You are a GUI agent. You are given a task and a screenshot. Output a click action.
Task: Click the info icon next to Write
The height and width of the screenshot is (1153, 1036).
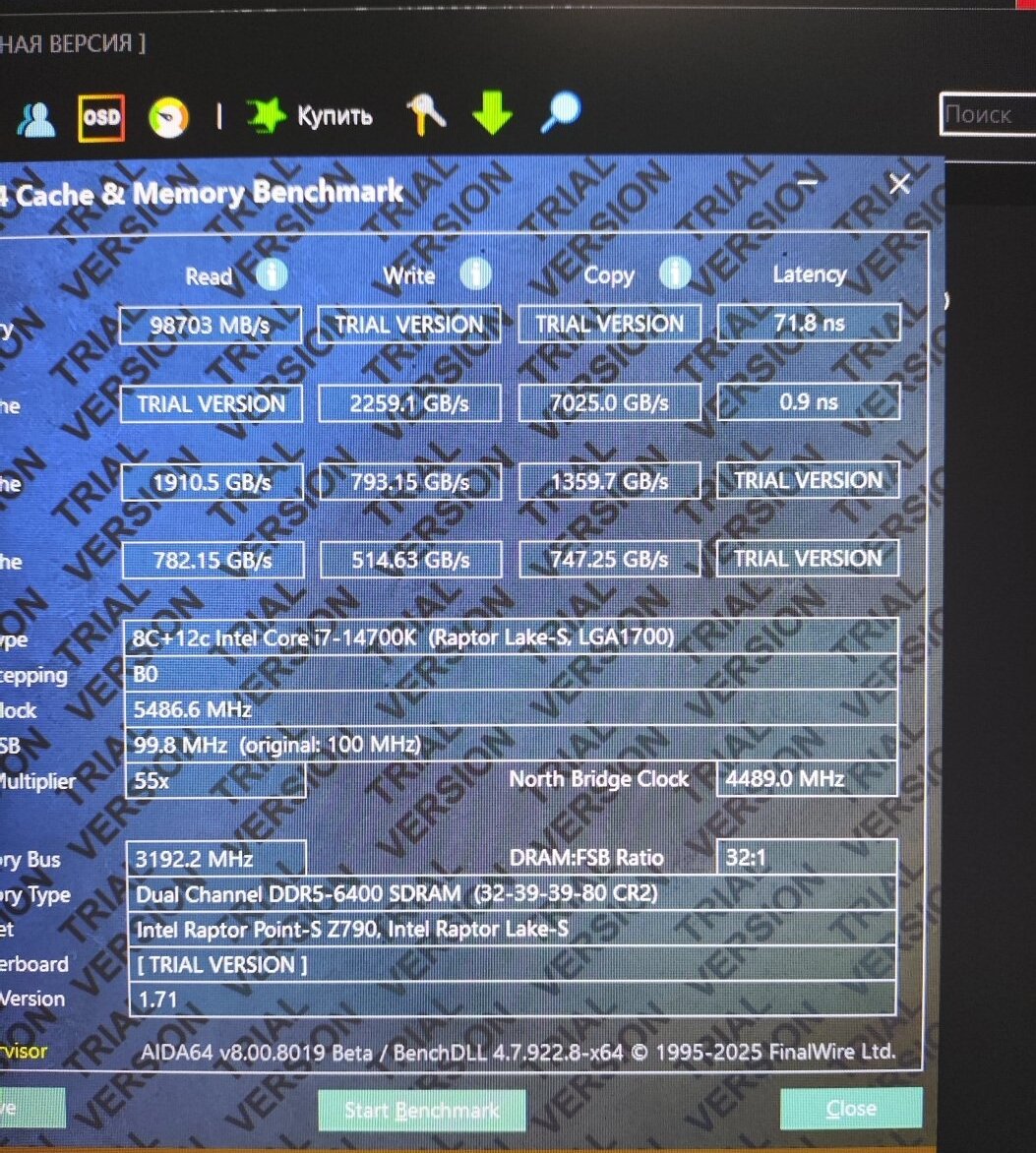tap(475, 273)
